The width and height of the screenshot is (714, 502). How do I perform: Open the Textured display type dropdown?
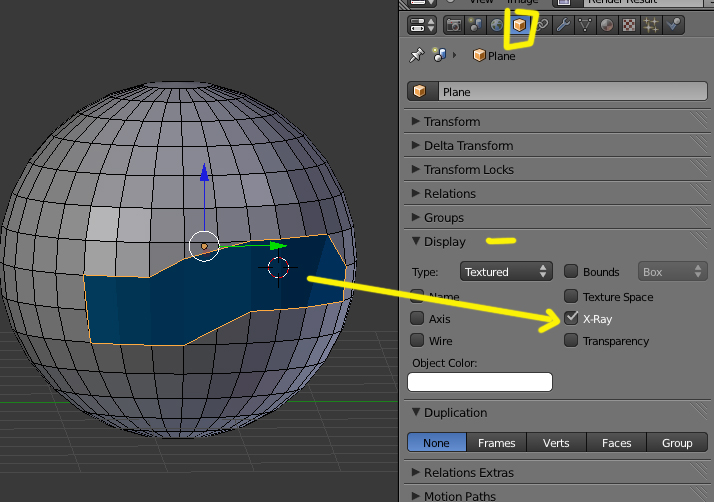(x=506, y=271)
